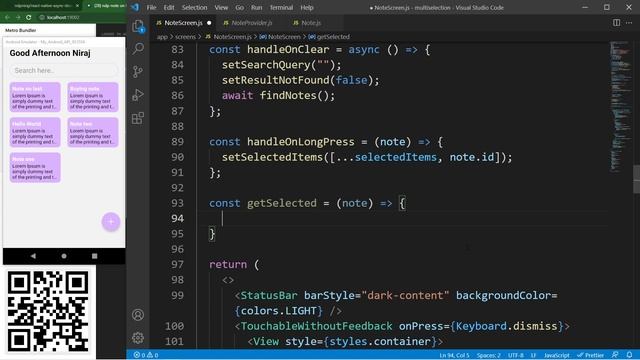Open the Extensions view

tap(138, 118)
